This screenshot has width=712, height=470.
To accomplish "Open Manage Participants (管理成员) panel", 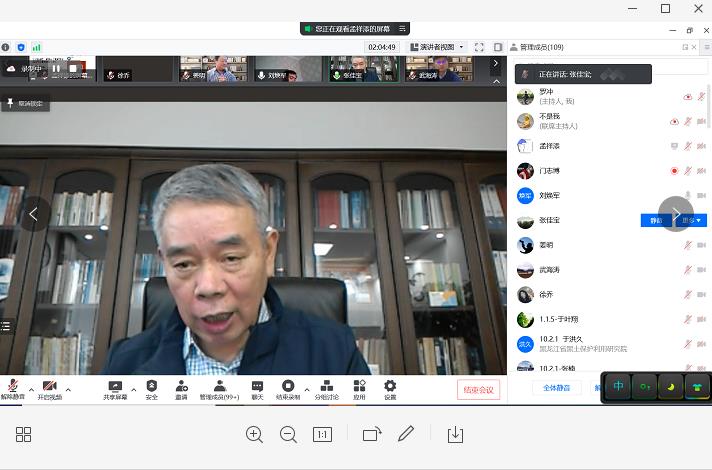I will click(x=219, y=386).
